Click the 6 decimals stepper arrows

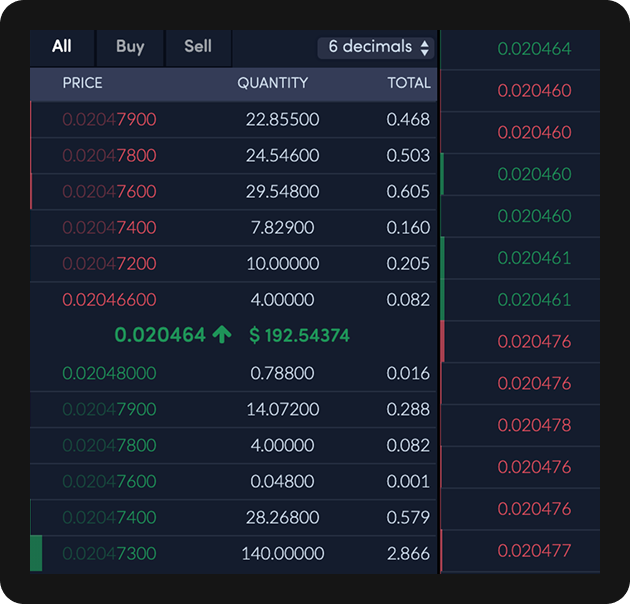(425, 47)
